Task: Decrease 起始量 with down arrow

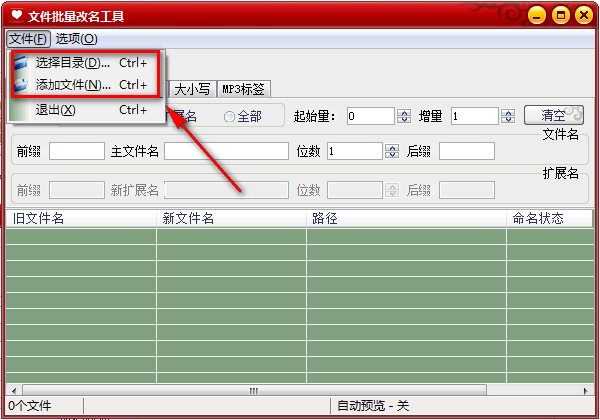Action: click(x=404, y=120)
